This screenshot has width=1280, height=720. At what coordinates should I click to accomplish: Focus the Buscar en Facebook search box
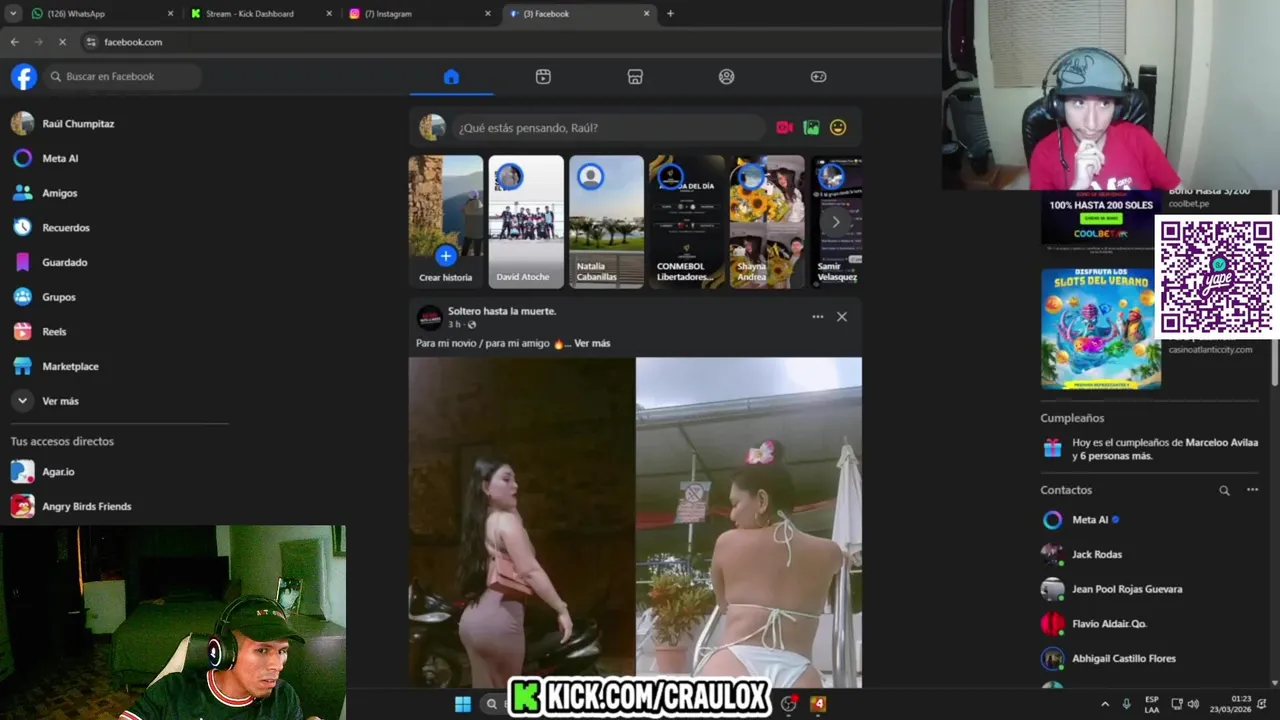pyautogui.click(x=123, y=77)
